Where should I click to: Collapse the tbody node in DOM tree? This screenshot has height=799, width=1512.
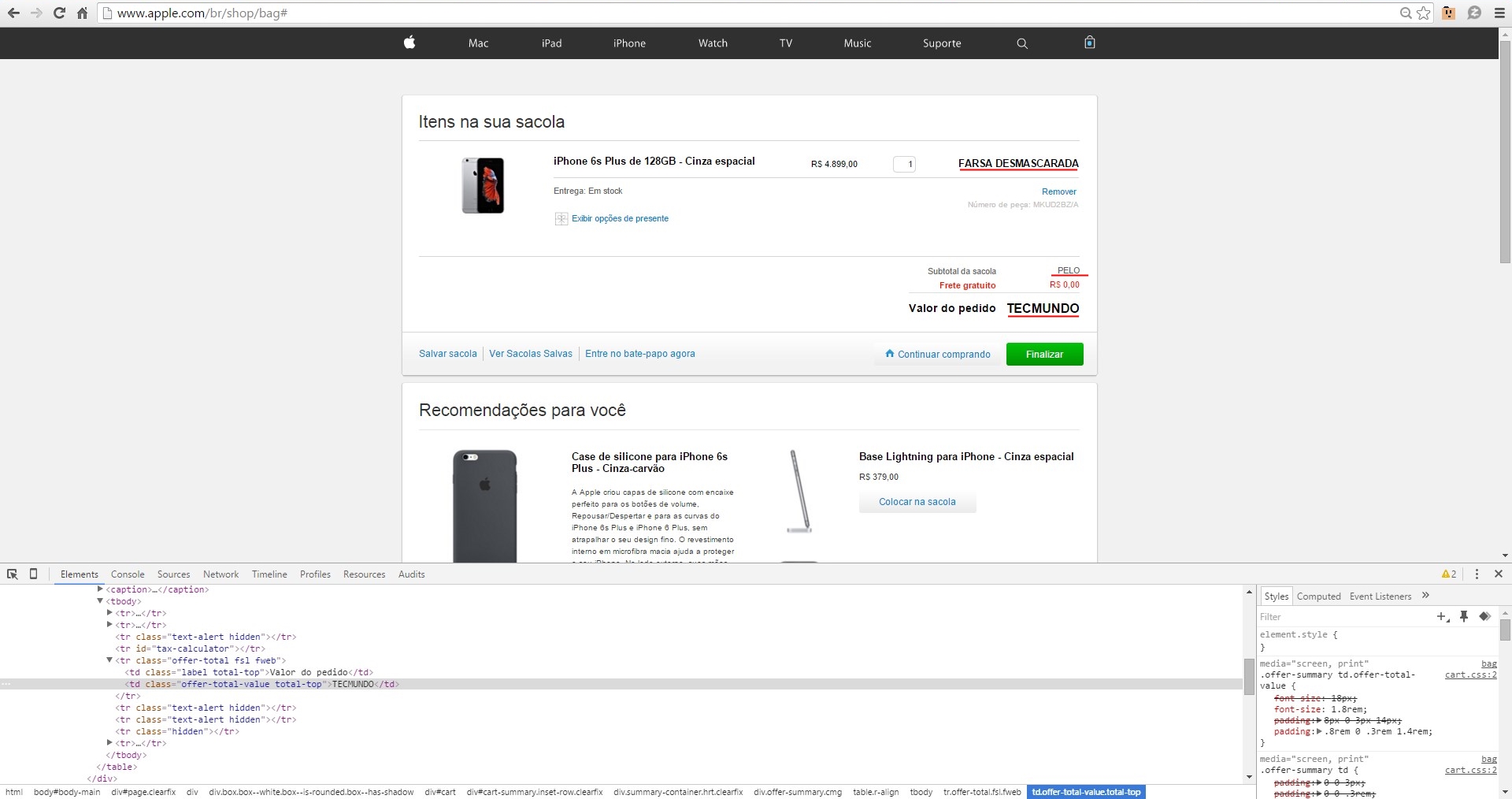(x=100, y=600)
